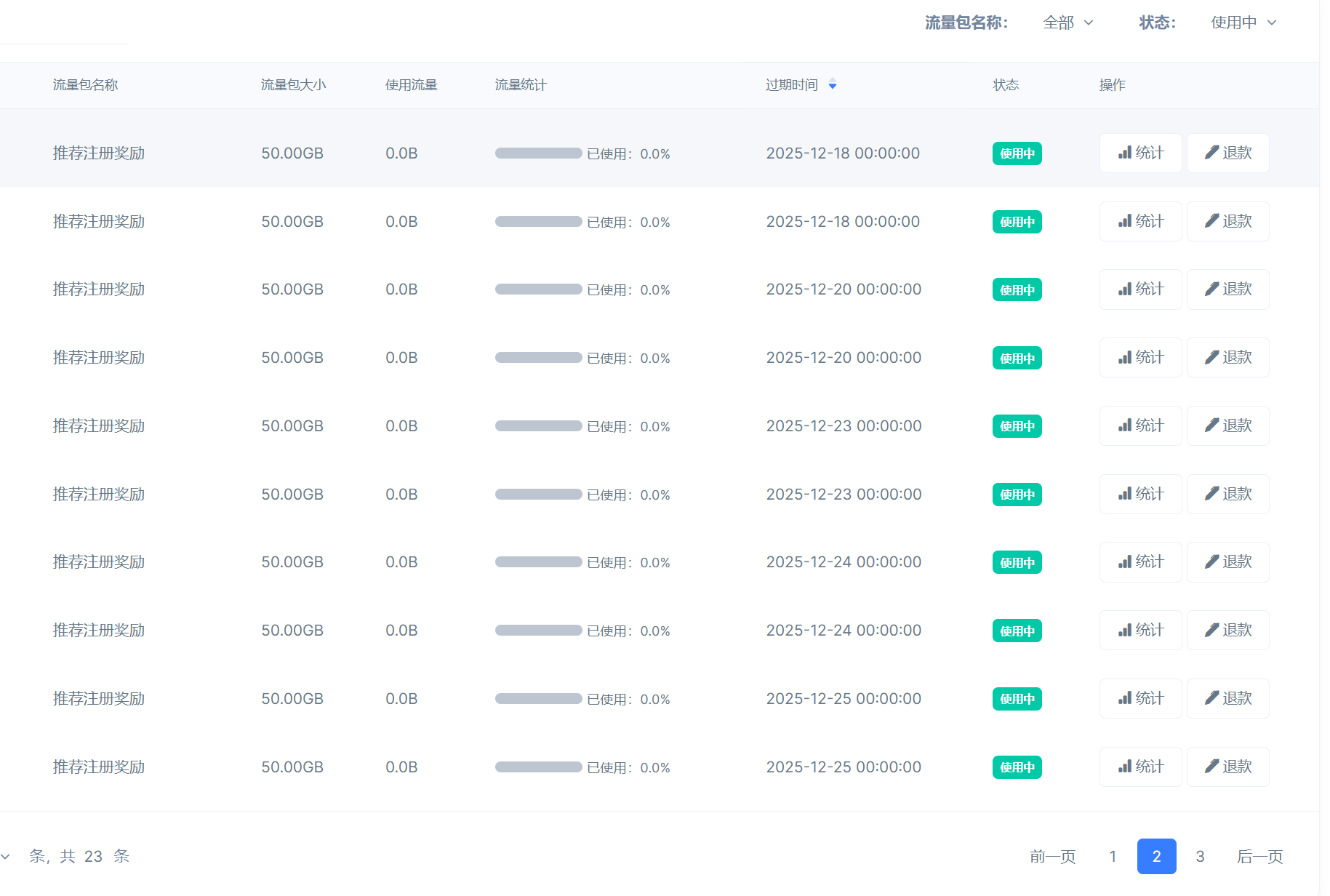Click the statistics bar chart icon in the last row
The width and height of the screenshot is (1330, 896).
(x=1125, y=767)
